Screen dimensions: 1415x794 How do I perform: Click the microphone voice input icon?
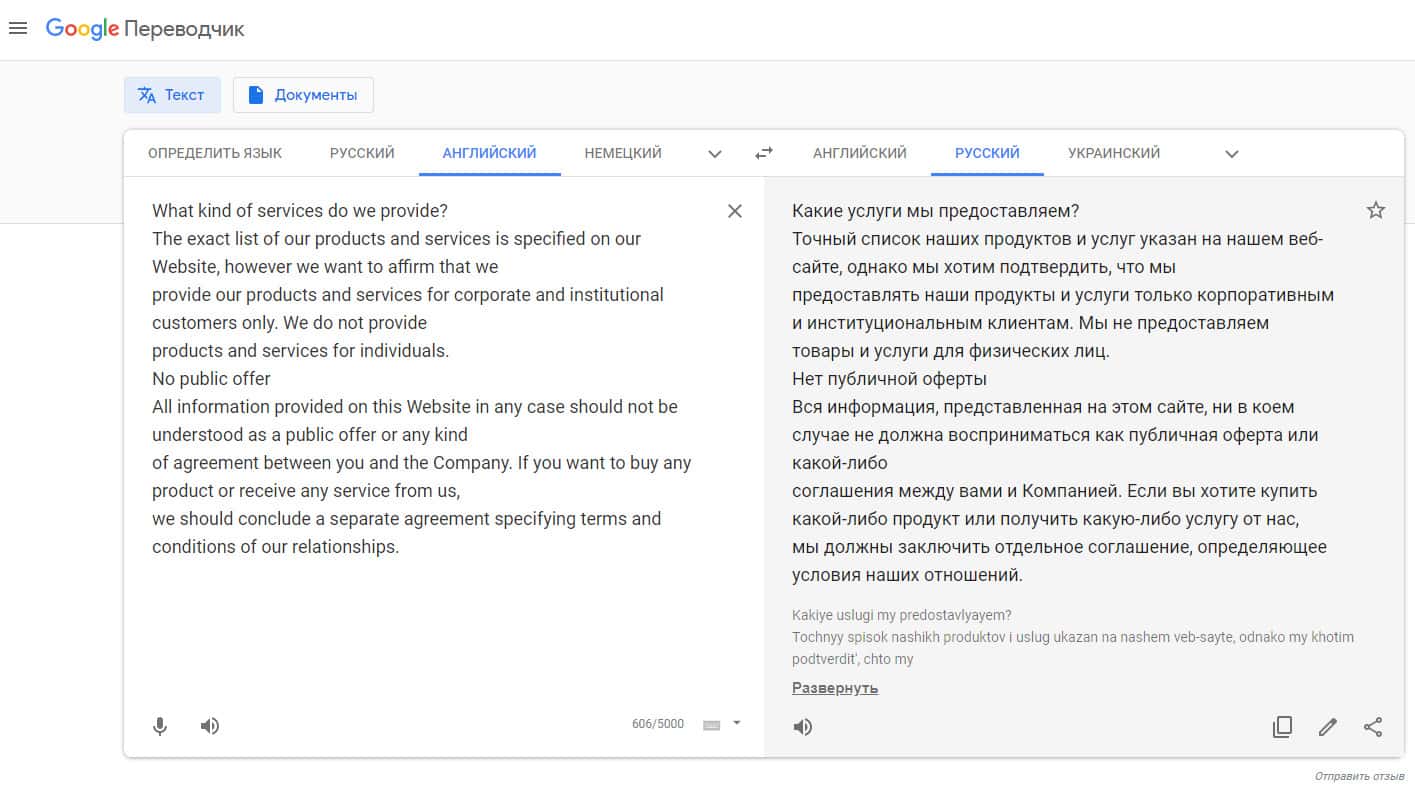pos(160,726)
